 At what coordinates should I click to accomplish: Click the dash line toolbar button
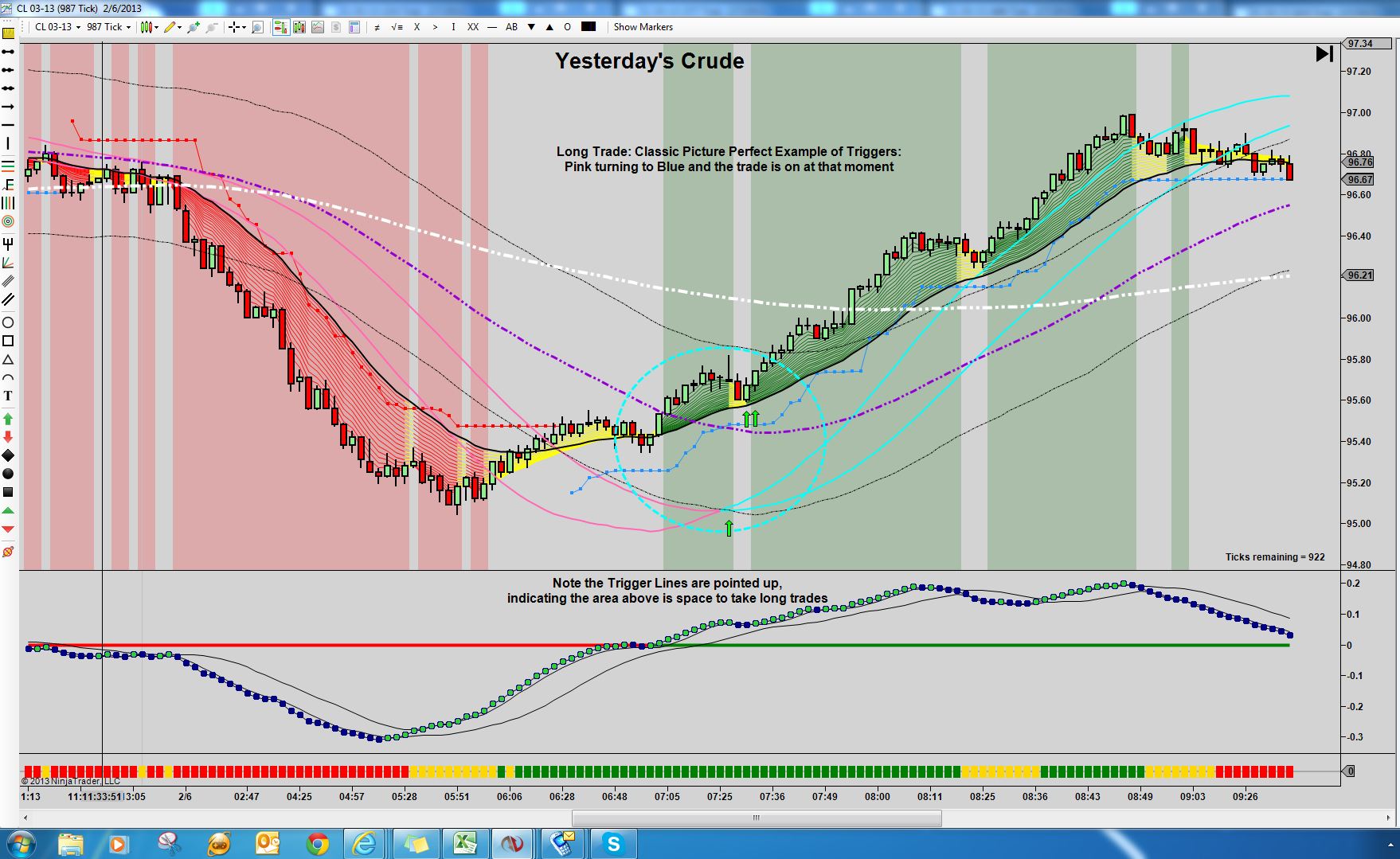pos(491,27)
